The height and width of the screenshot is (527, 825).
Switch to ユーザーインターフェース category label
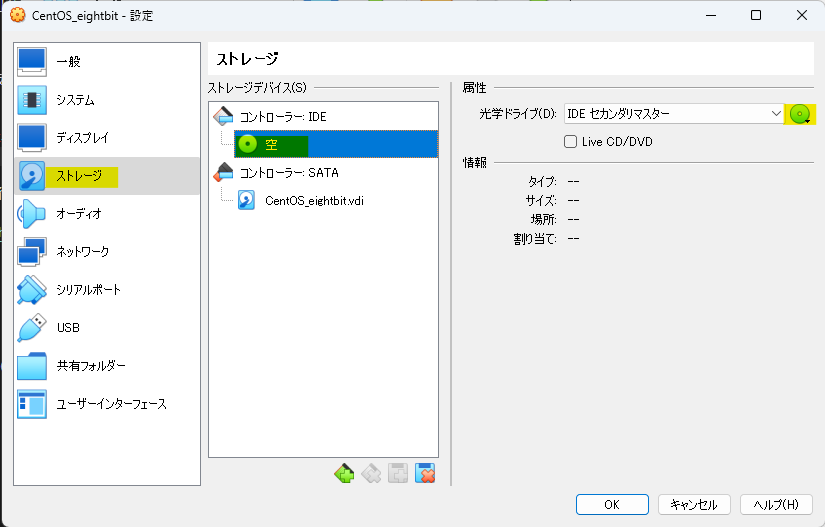(x=112, y=404)
